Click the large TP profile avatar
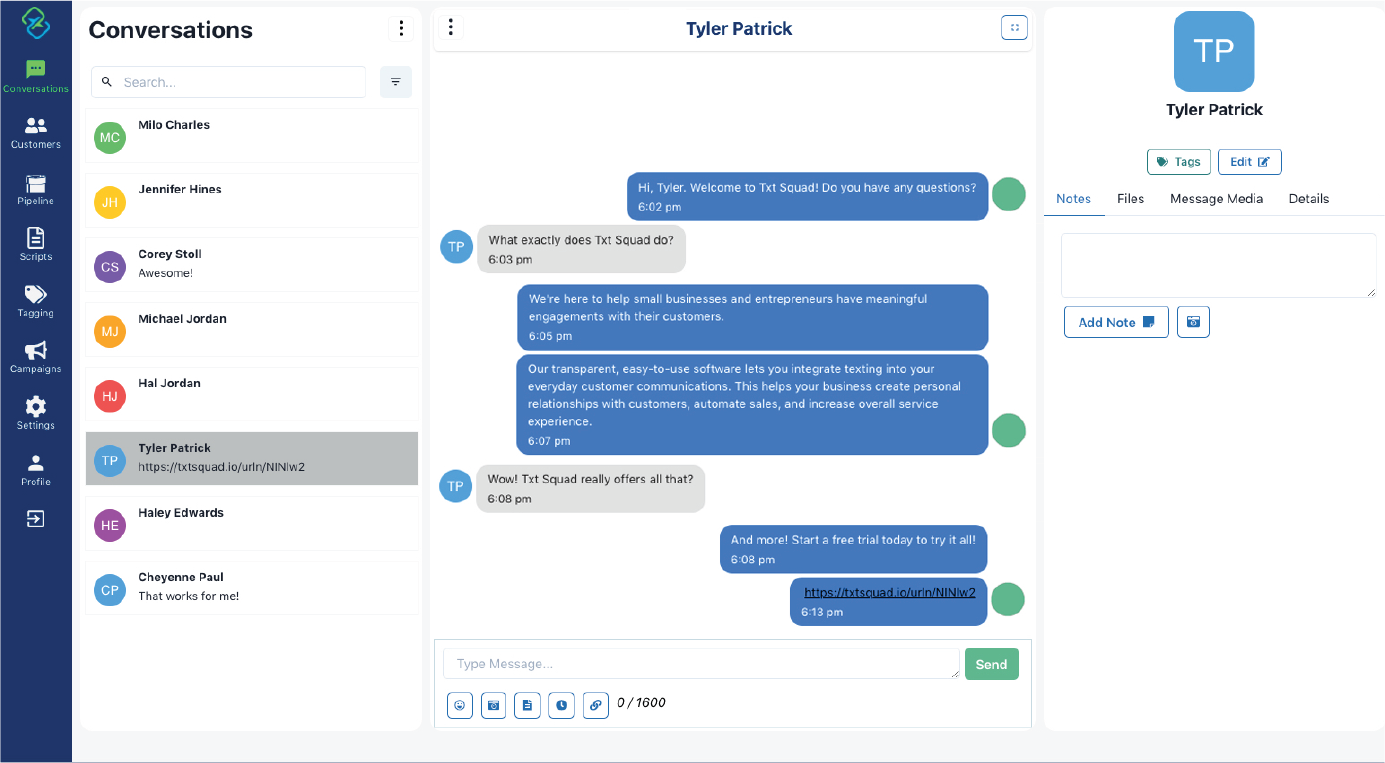This screenshot has width=1385, height=763. 1214,52
